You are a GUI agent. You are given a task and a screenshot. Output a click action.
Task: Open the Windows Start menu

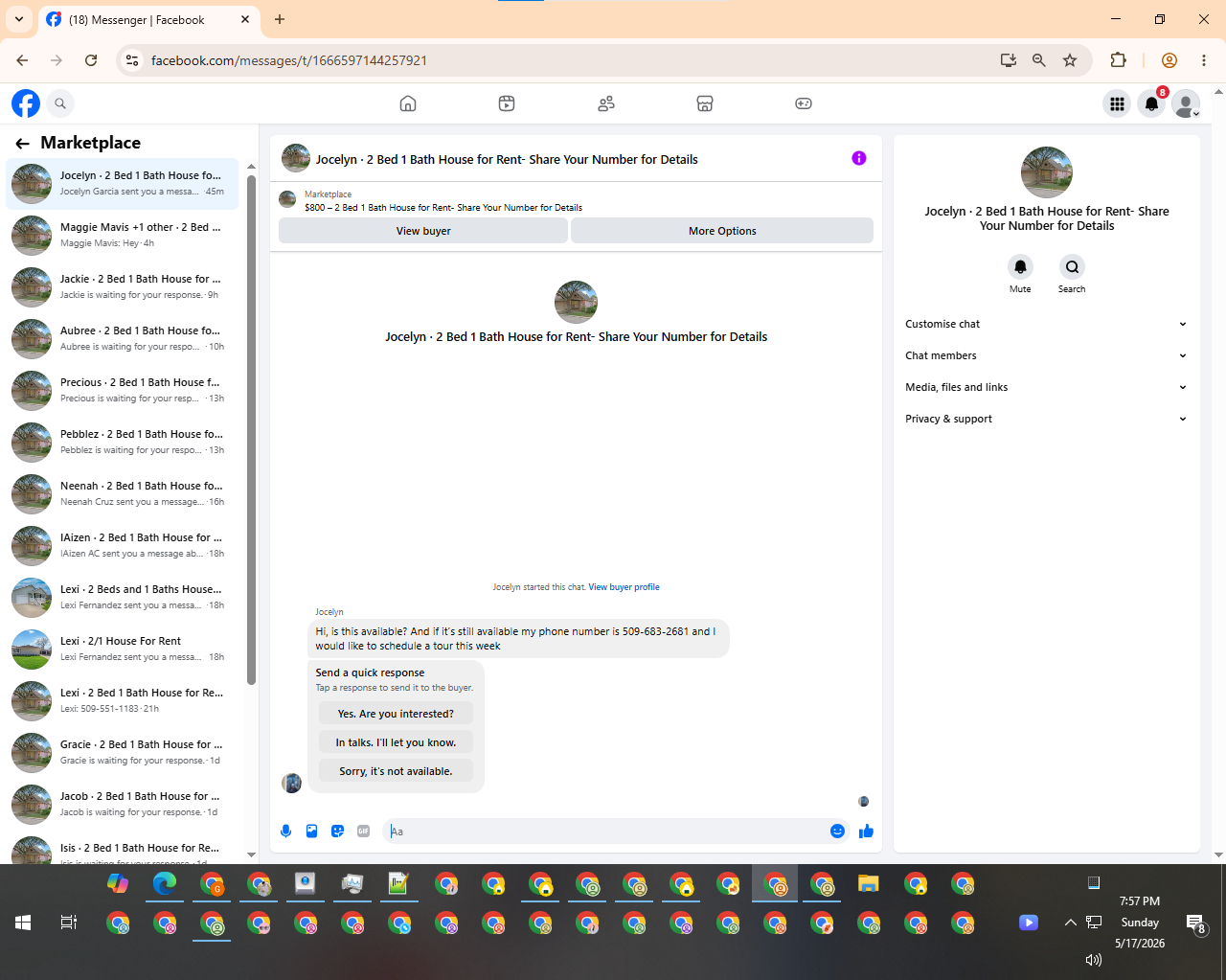pyautogui.click(x=23, y=923)
